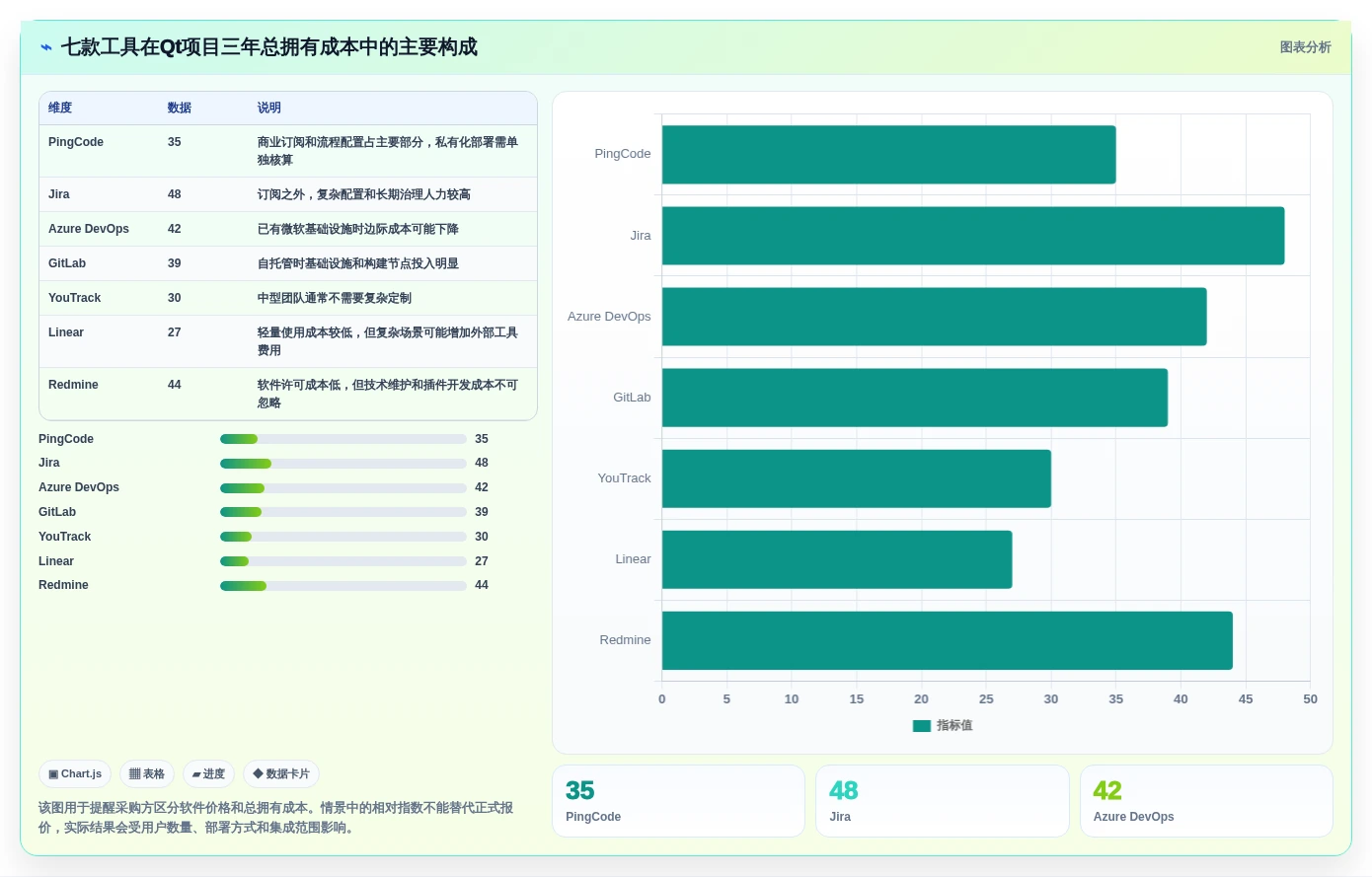Click table value 48 in Jira row

tap(175, 194)
